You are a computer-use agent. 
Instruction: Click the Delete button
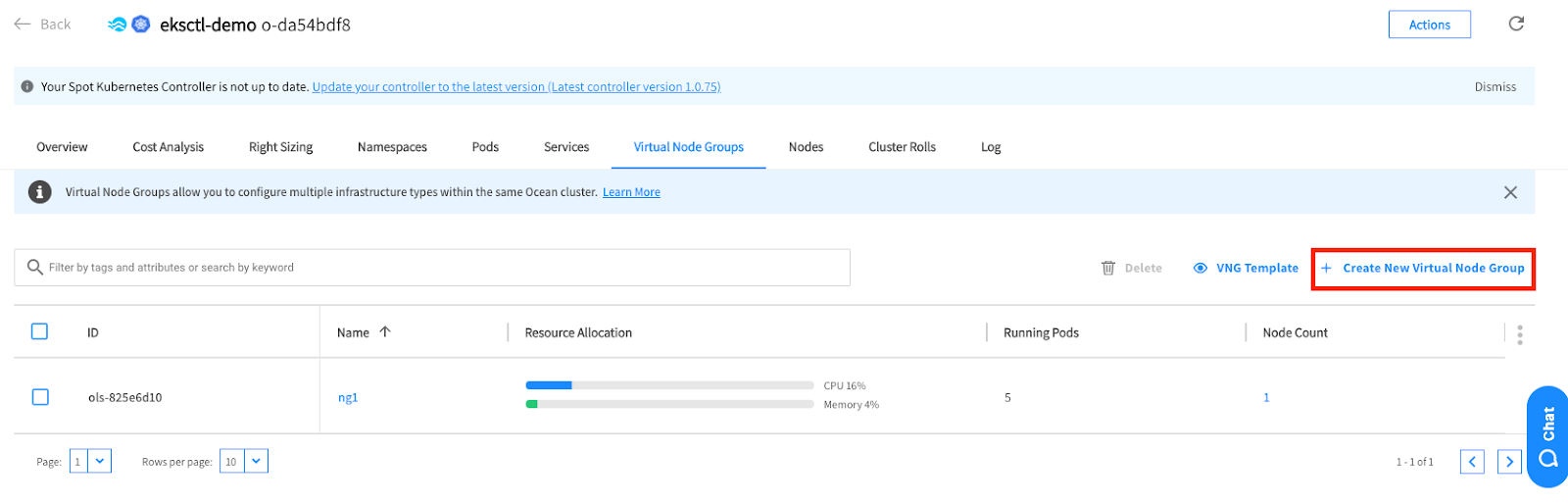pyautogui.click(x=1132, y=268)
